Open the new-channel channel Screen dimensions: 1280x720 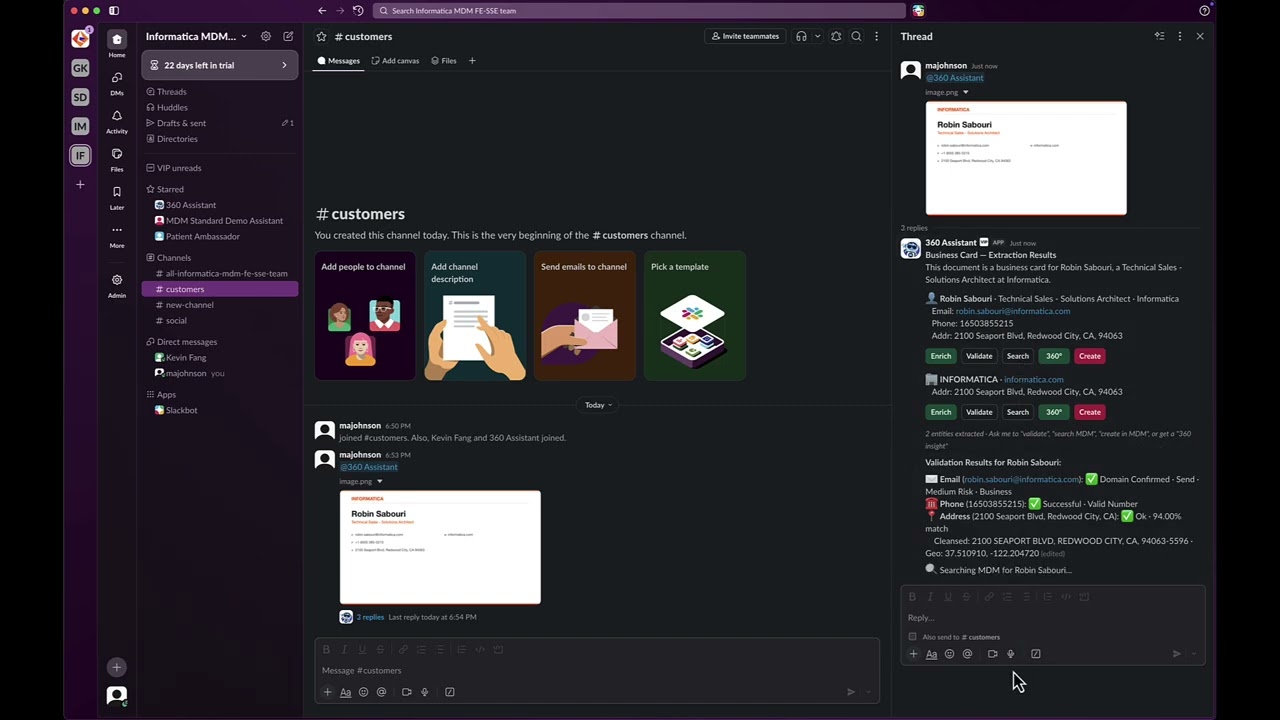tap(220, 305)
